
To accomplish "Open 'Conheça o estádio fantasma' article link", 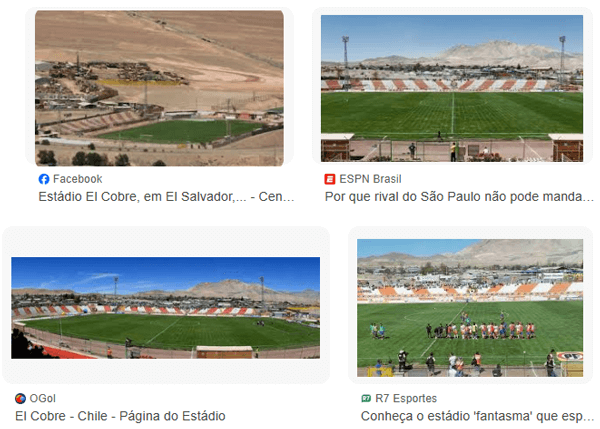I will click(x=477, y=416).
